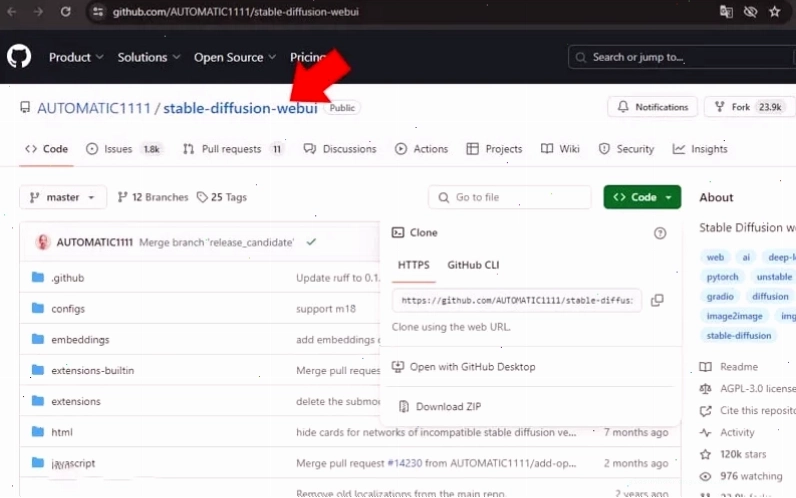
Task: Open the 120k stars link
Action: coord(733,454)
